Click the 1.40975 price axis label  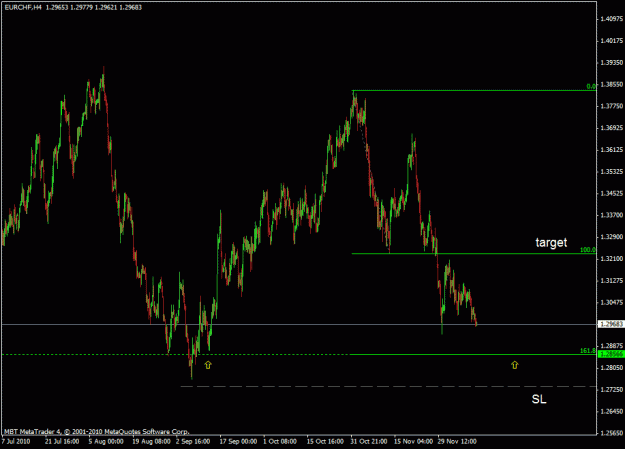[612, 19]
